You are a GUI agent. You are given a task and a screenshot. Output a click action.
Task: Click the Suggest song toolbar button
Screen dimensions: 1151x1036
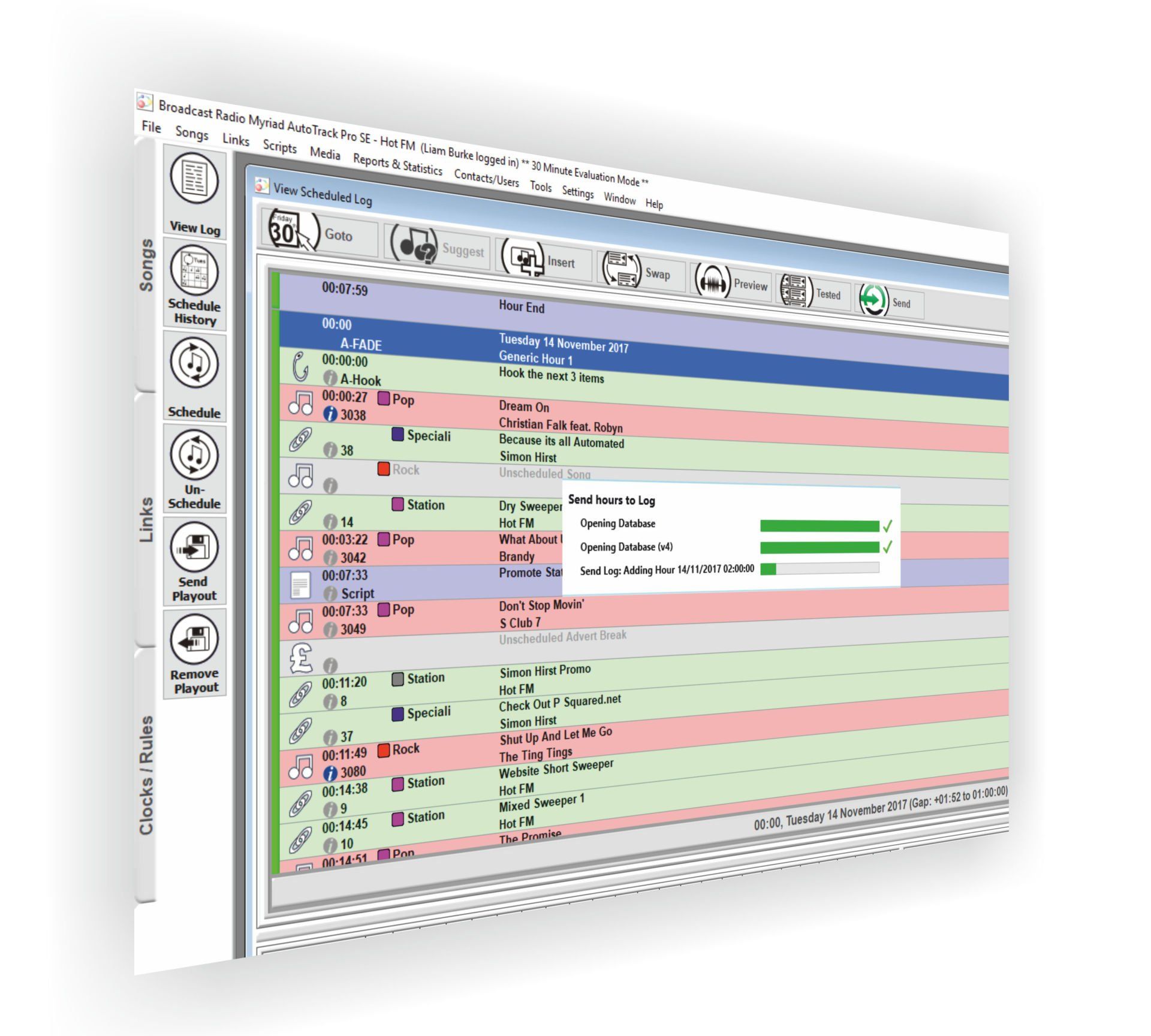pyautogui.click(x=438, y=246)
